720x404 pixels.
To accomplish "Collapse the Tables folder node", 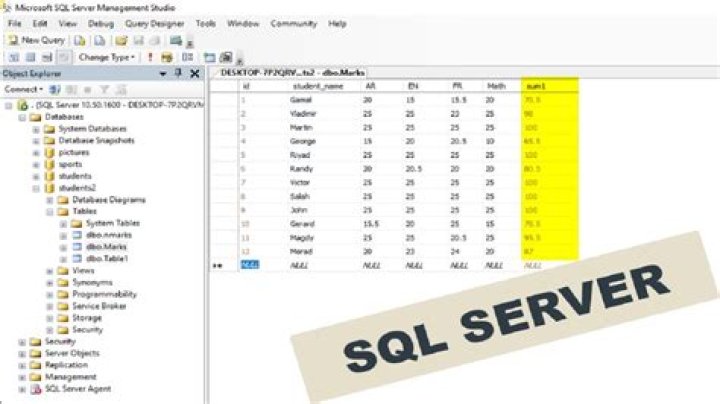I will [50, 212].
